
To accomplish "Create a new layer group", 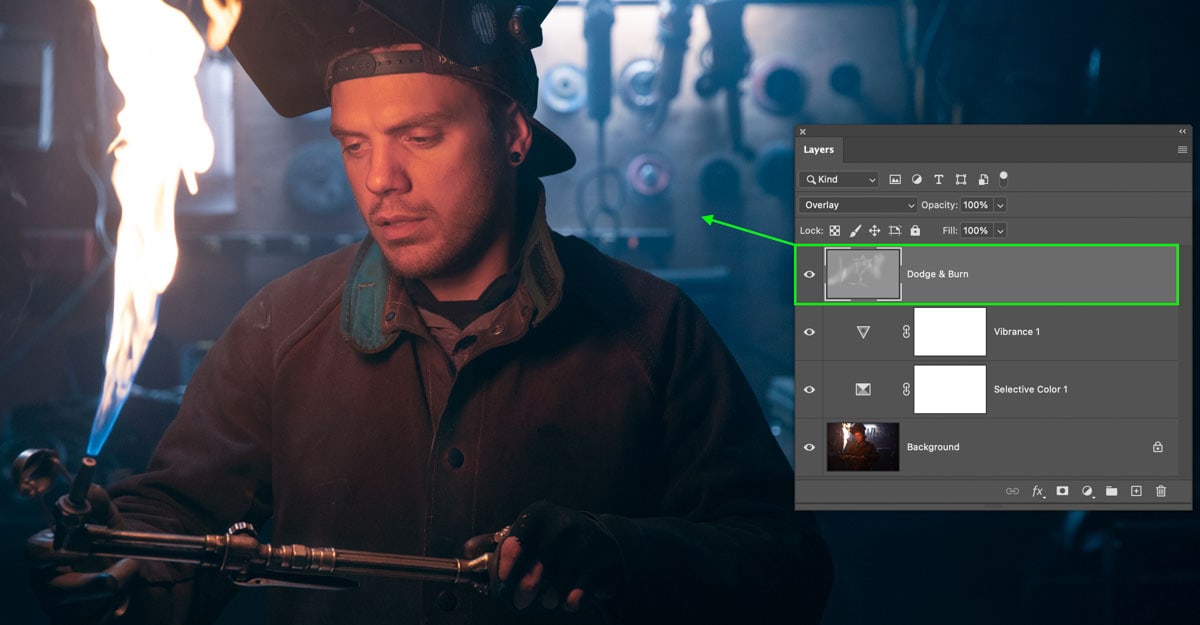I will [1111, 491].
